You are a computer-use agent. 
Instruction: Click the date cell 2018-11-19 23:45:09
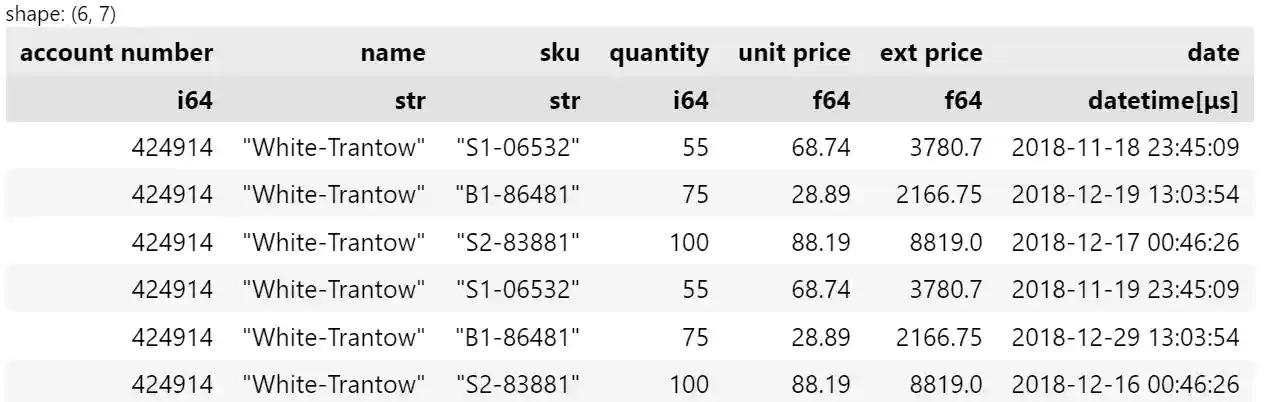(x=1126, y=290)
